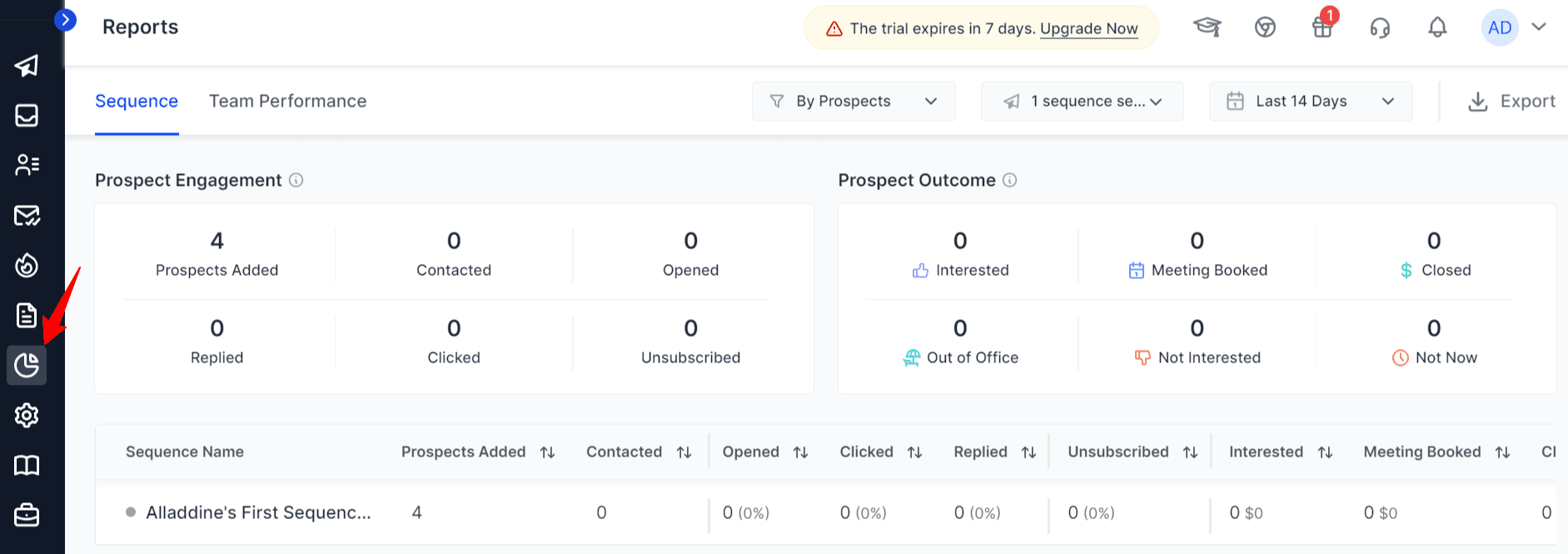Click the 0 $0 Interested cell in the table
This screenshot has width=1568, height=554.
pos(1246,513)
